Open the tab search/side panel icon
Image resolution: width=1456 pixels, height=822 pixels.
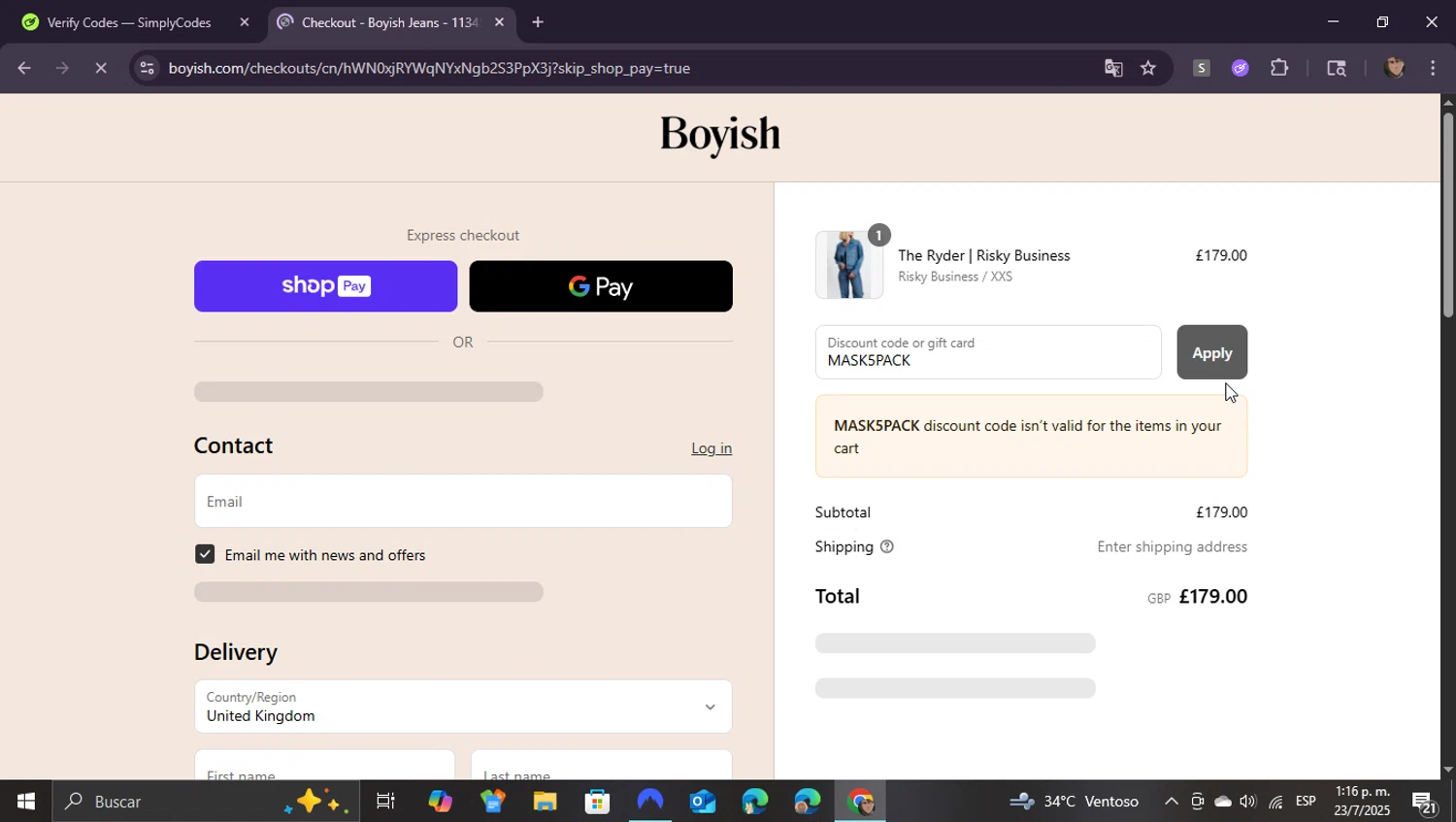pos(1337,68)
